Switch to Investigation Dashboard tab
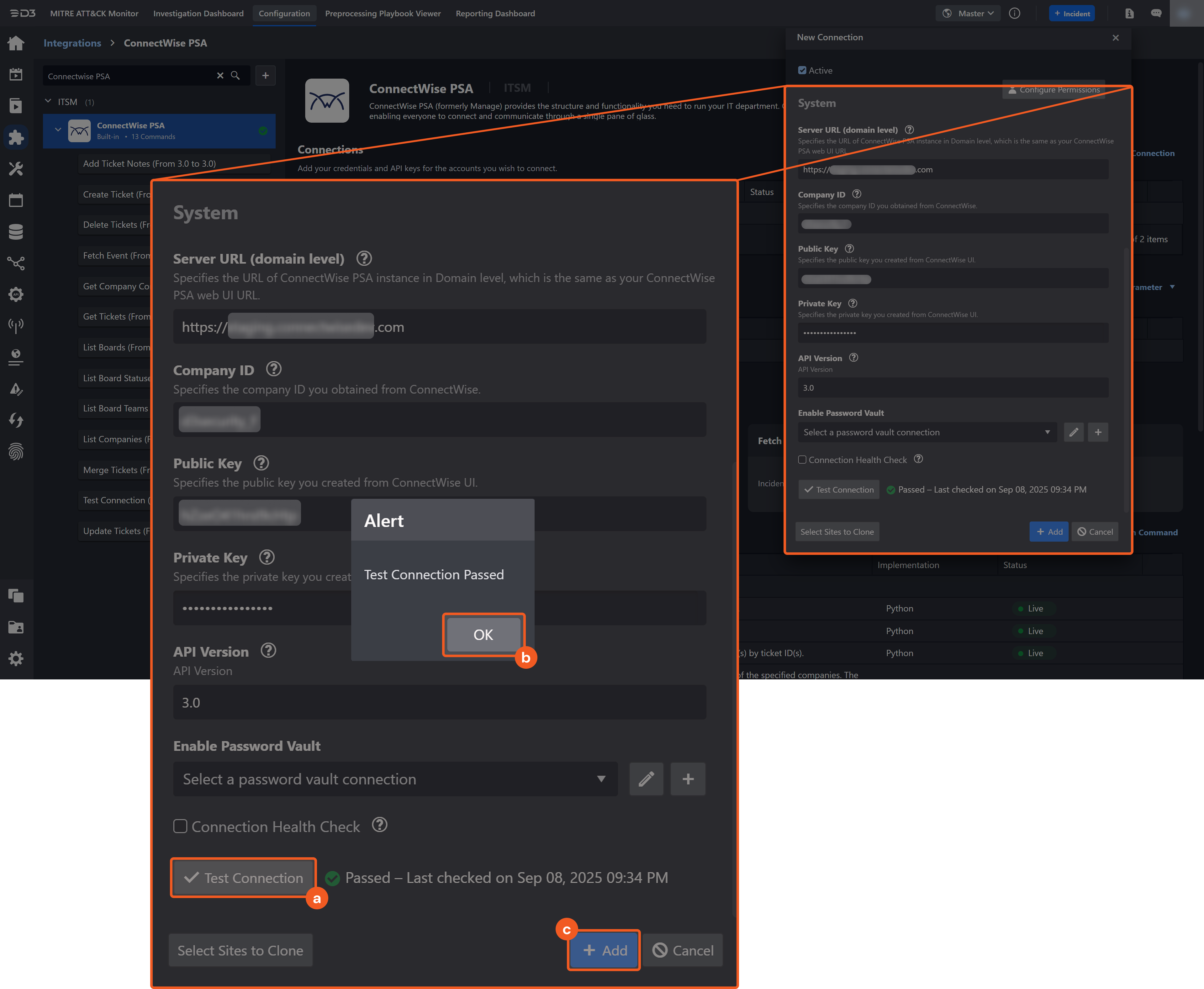This screenshot has width=1204, height=989. tap(198, 13)
